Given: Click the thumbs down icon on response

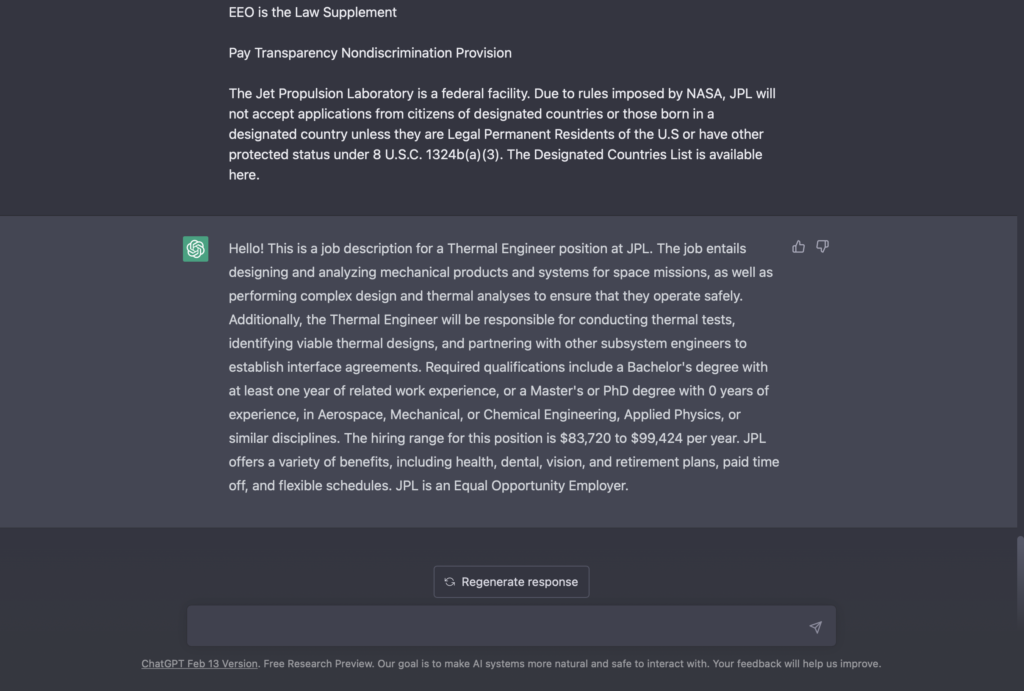Looking at the screenshot, I should (x=822, y=247).
